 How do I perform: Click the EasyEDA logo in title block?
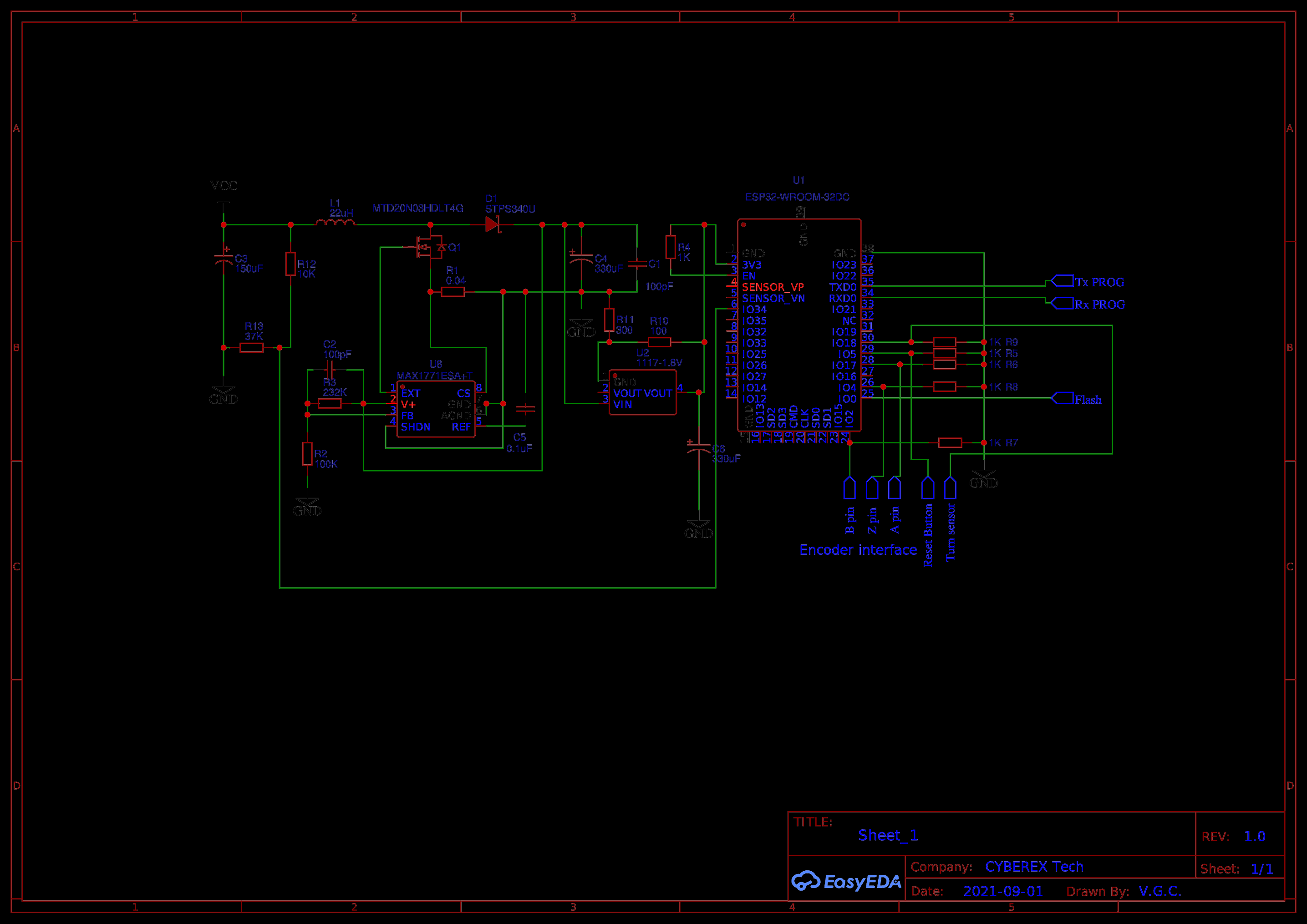(846, 881)
